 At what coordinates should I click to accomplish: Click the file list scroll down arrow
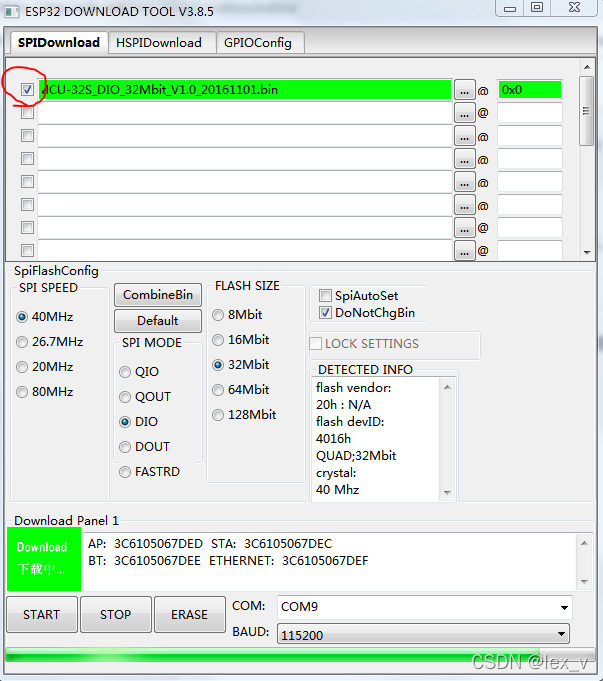point(587,252)
